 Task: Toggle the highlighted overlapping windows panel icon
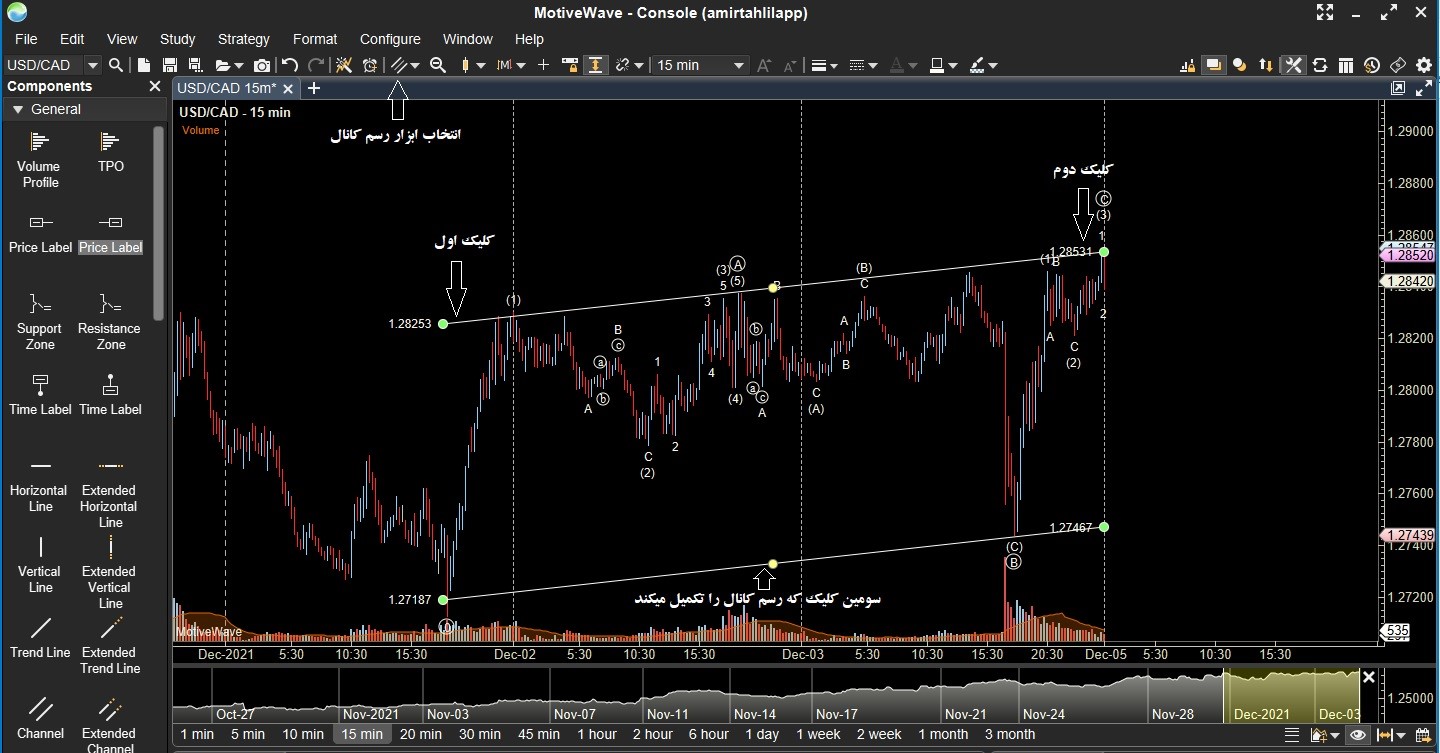click(x=1214, y=65)
